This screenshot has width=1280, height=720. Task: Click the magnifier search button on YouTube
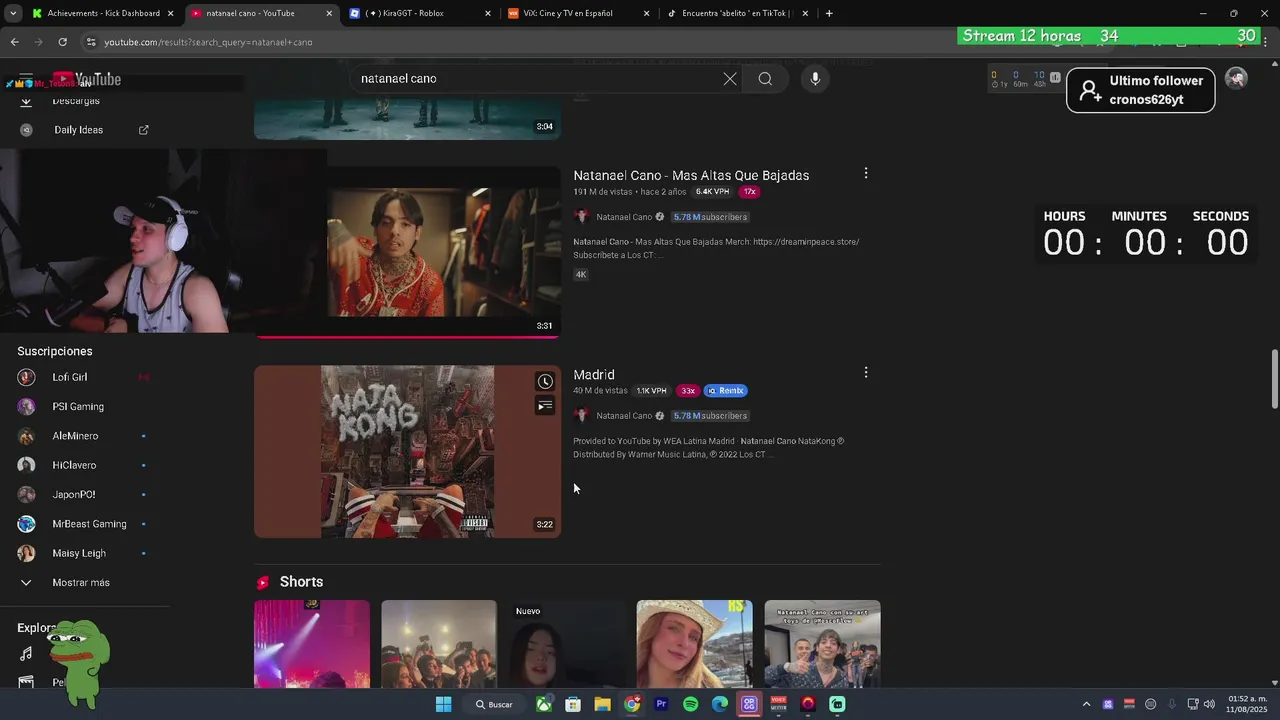tap(765, 79)
